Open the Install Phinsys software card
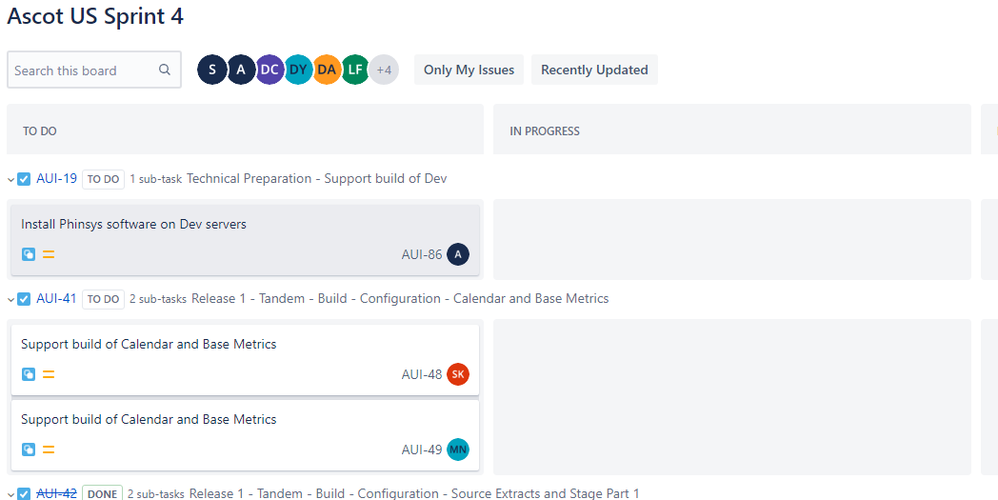This screenshot has width=998, height=500. pyautogui.click(x=245, y=240)
